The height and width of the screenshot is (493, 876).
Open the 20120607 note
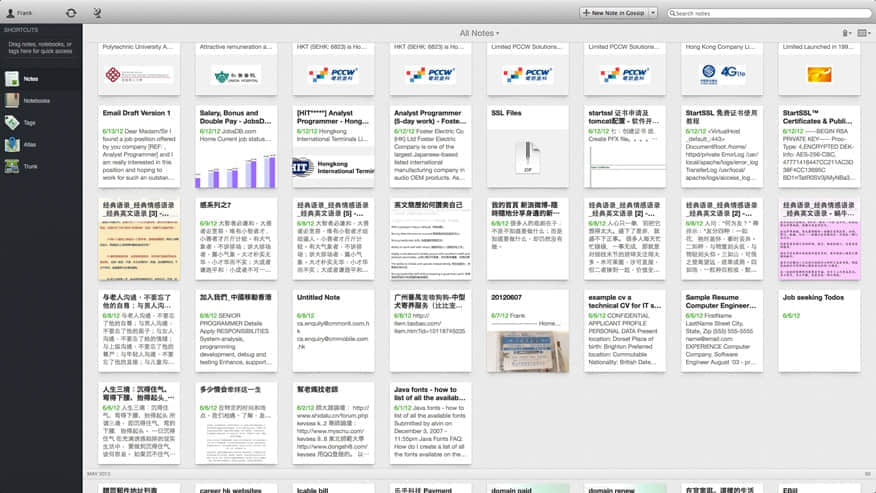tap(528, 331)
